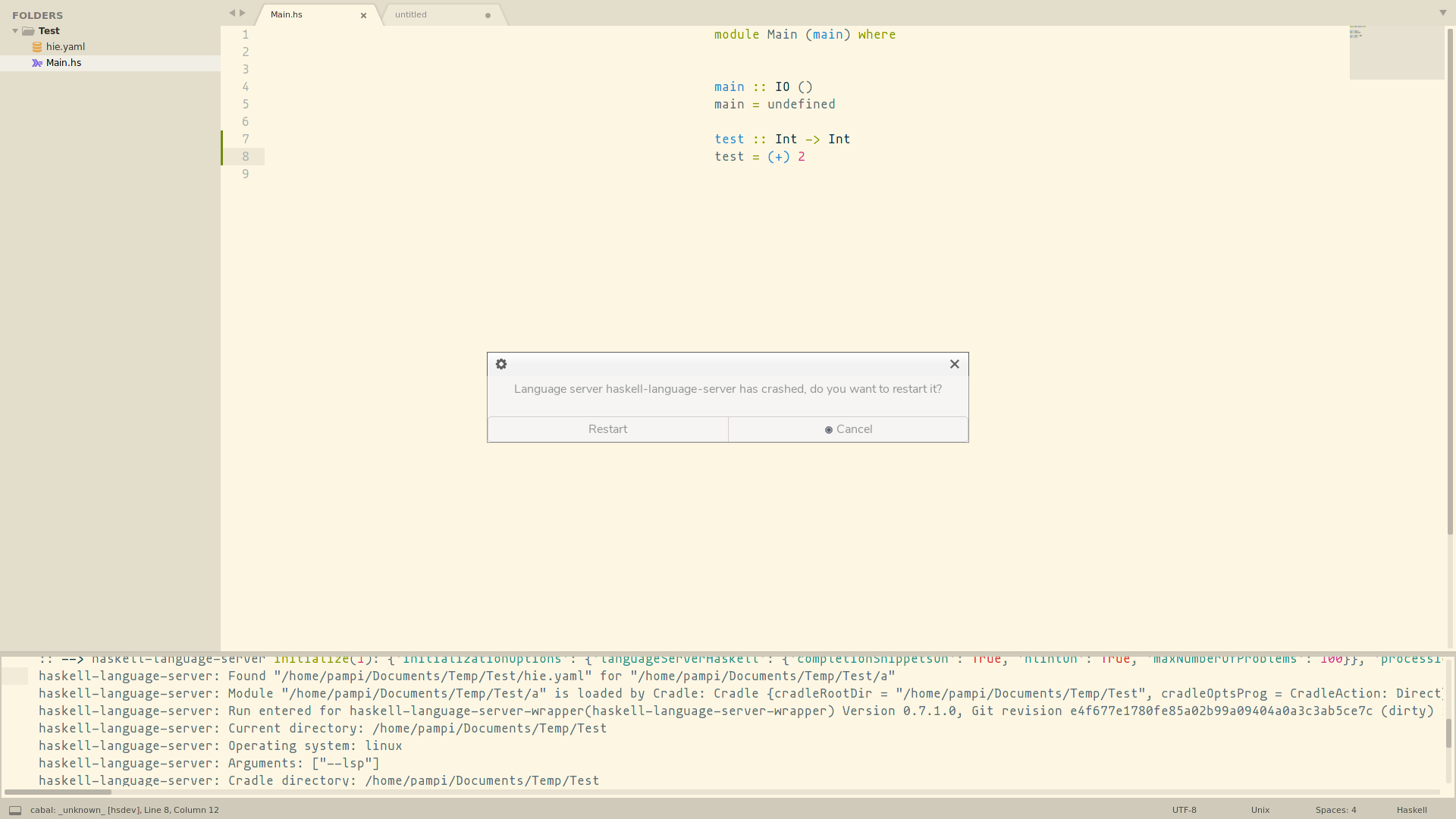Open hie.yaml file in sidebar

pos(65,47)
